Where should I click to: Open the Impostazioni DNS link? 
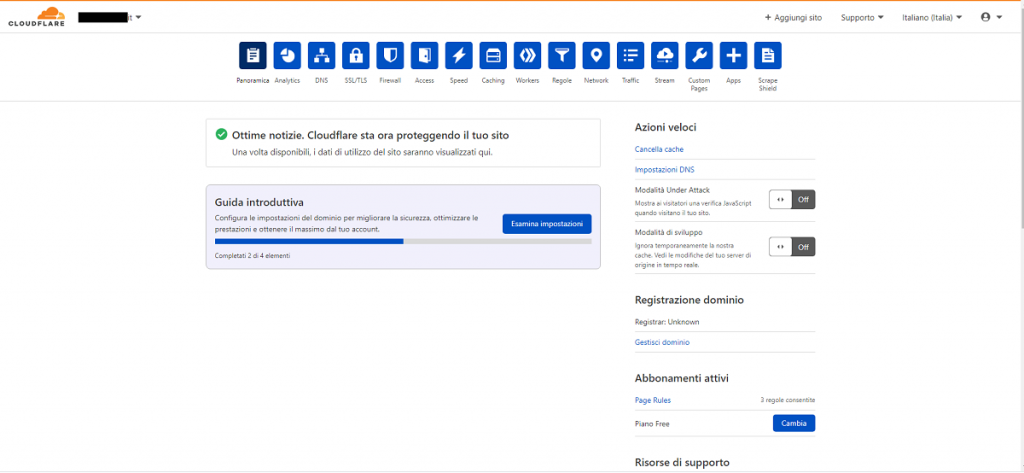pyautogui.click(x=664, y=169)
